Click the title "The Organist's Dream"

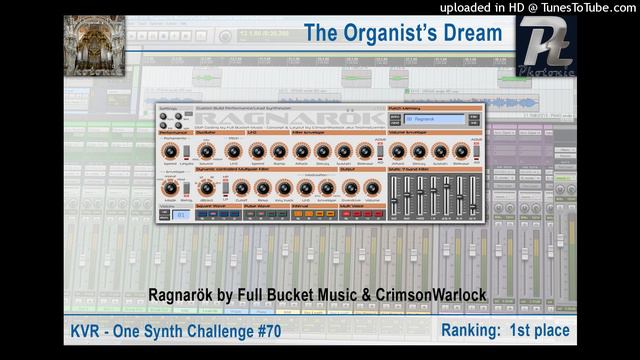tap(403, 33)
